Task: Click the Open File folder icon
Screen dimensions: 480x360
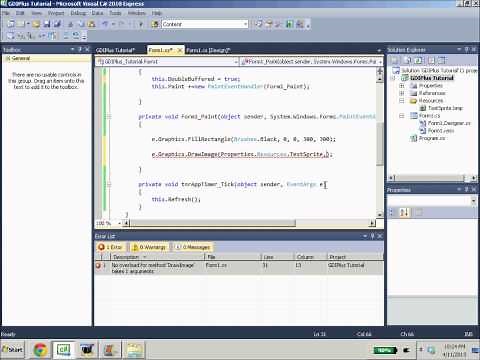Action: pos(36,24)
